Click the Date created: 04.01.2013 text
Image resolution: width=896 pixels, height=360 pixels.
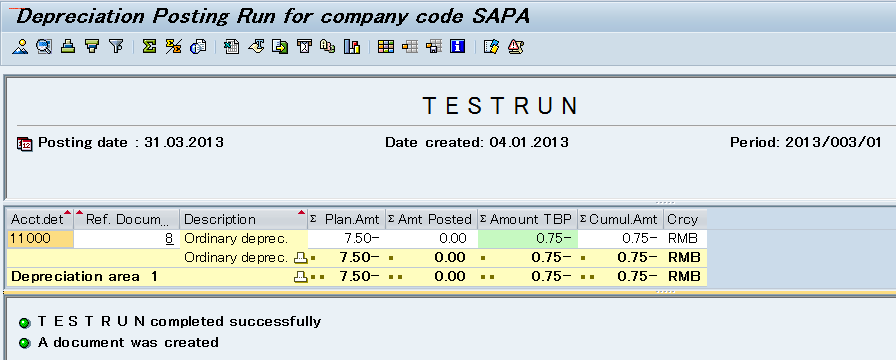[477, 143]
